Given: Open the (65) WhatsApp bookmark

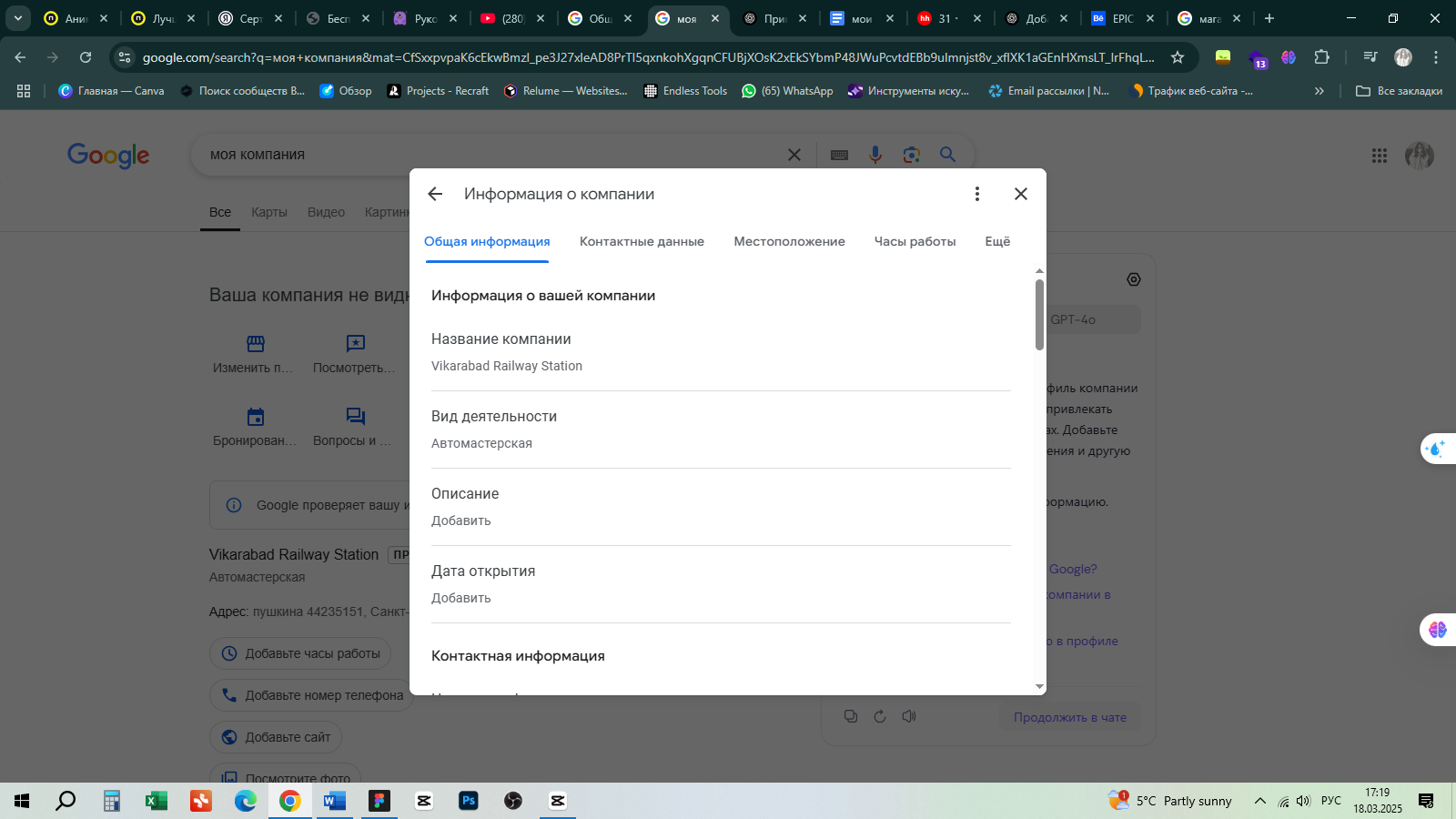Looking at the screenshot, I should coord(787,91).
